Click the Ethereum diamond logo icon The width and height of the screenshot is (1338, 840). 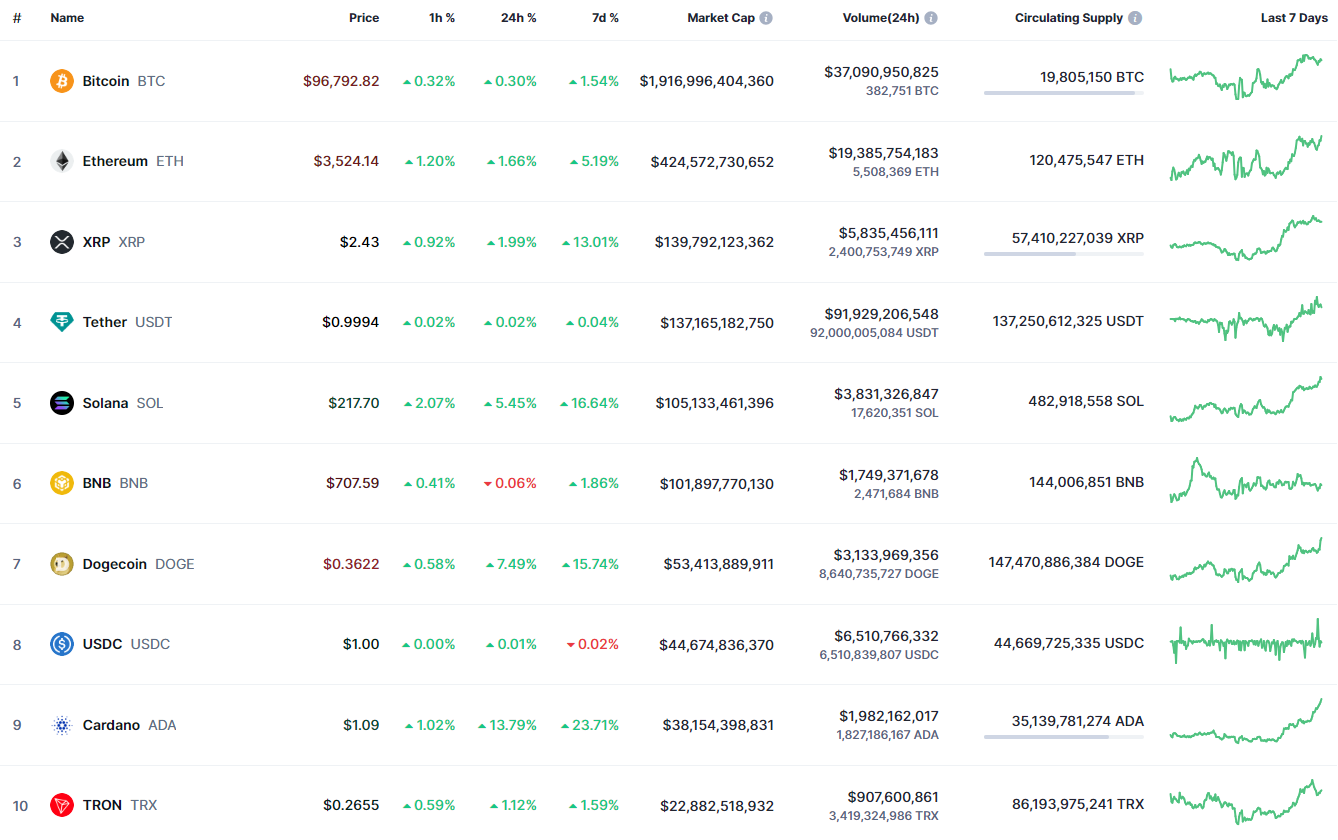point(62,161)
